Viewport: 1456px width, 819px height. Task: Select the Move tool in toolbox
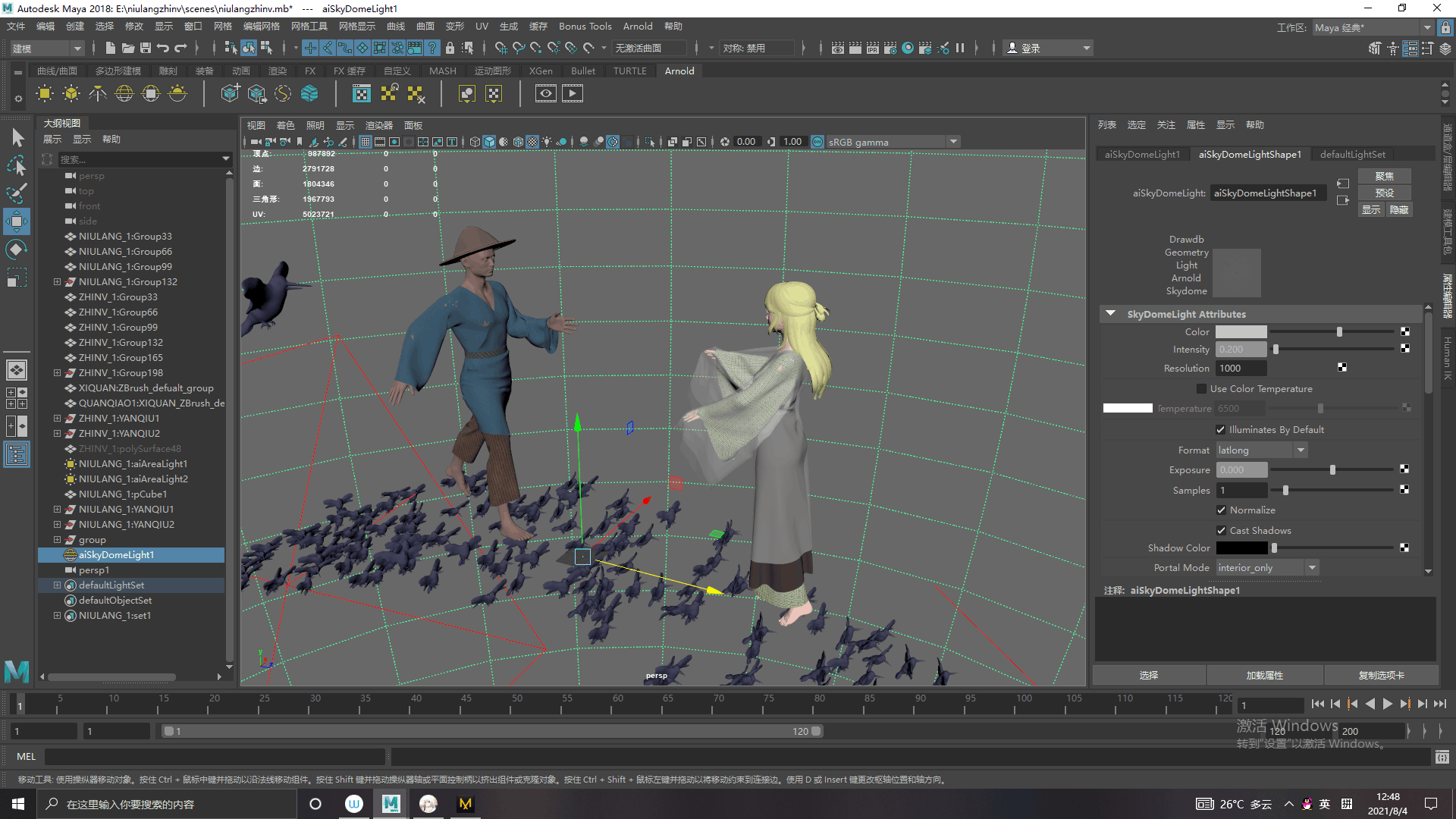click(16, 221)
